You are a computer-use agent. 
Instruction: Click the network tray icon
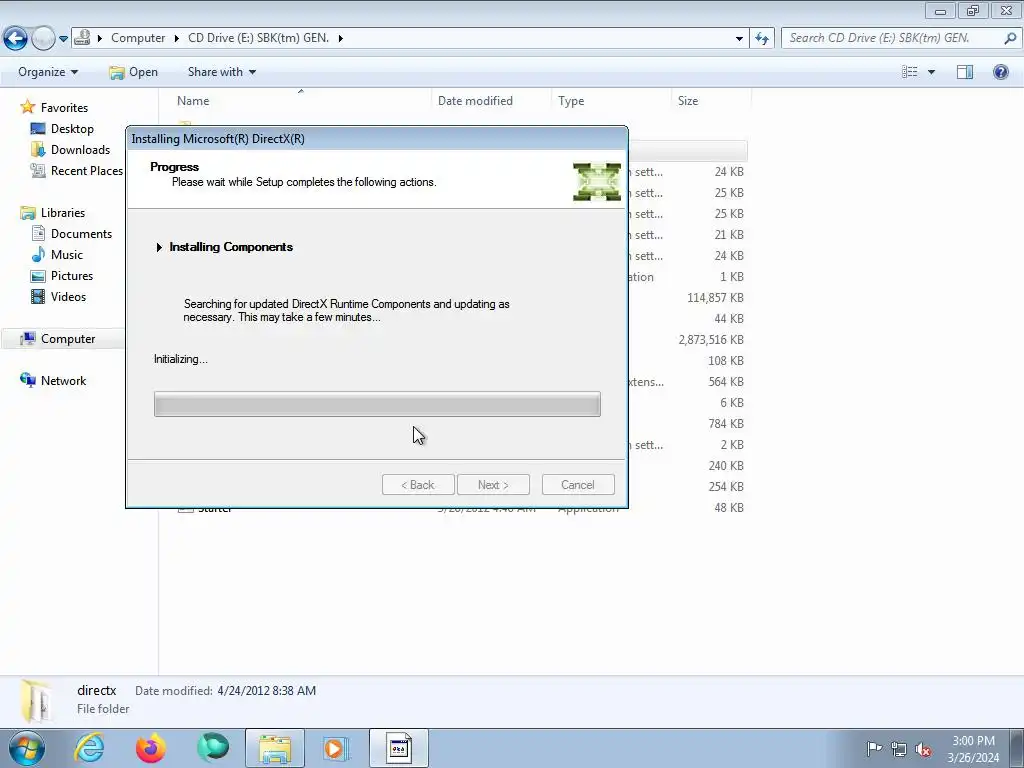coord(899,748)
